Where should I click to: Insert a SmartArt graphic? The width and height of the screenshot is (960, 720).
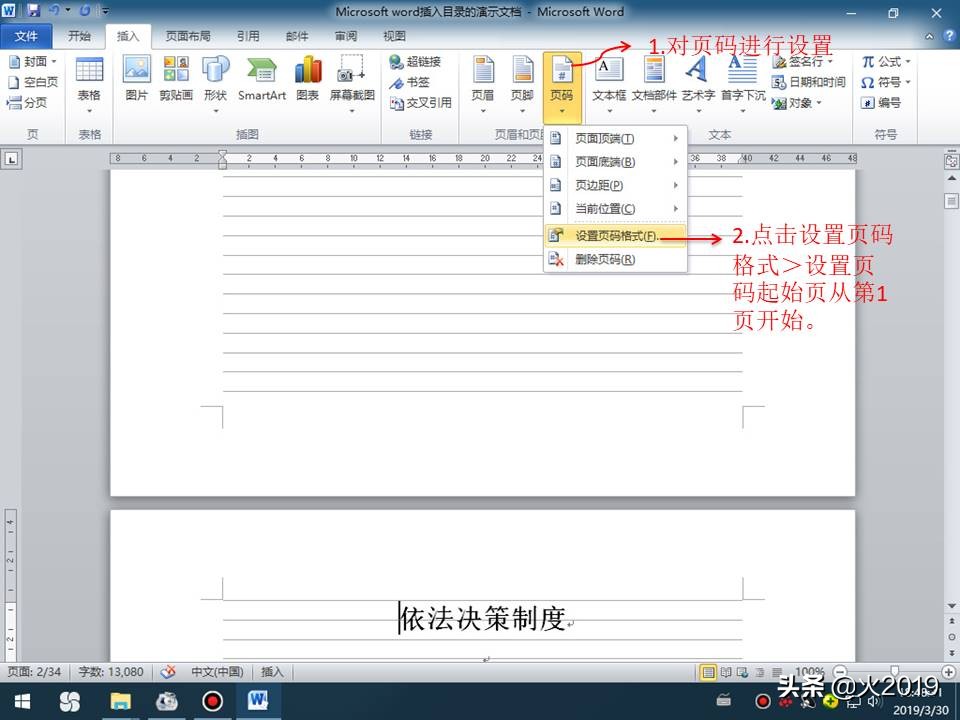(261, 80)
